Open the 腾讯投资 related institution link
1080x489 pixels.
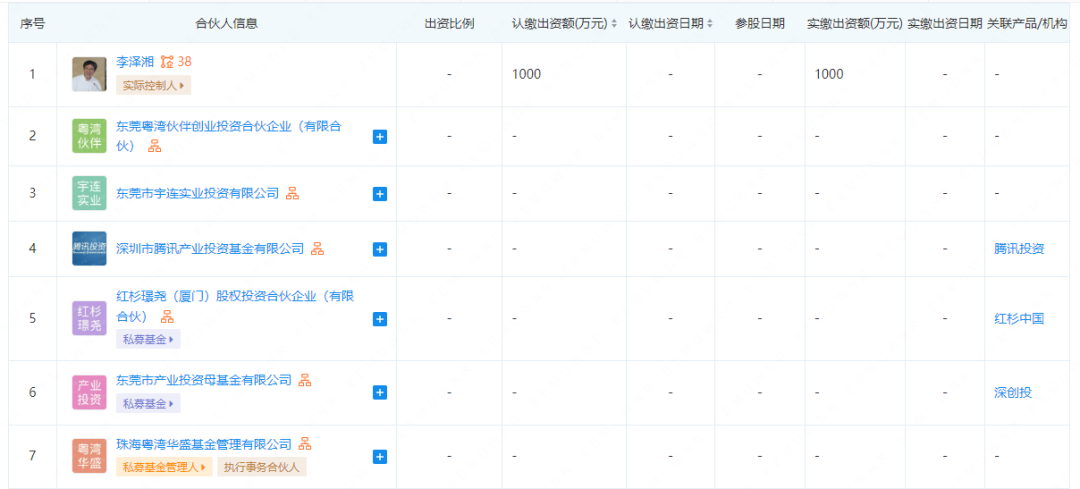[1019, 249]
